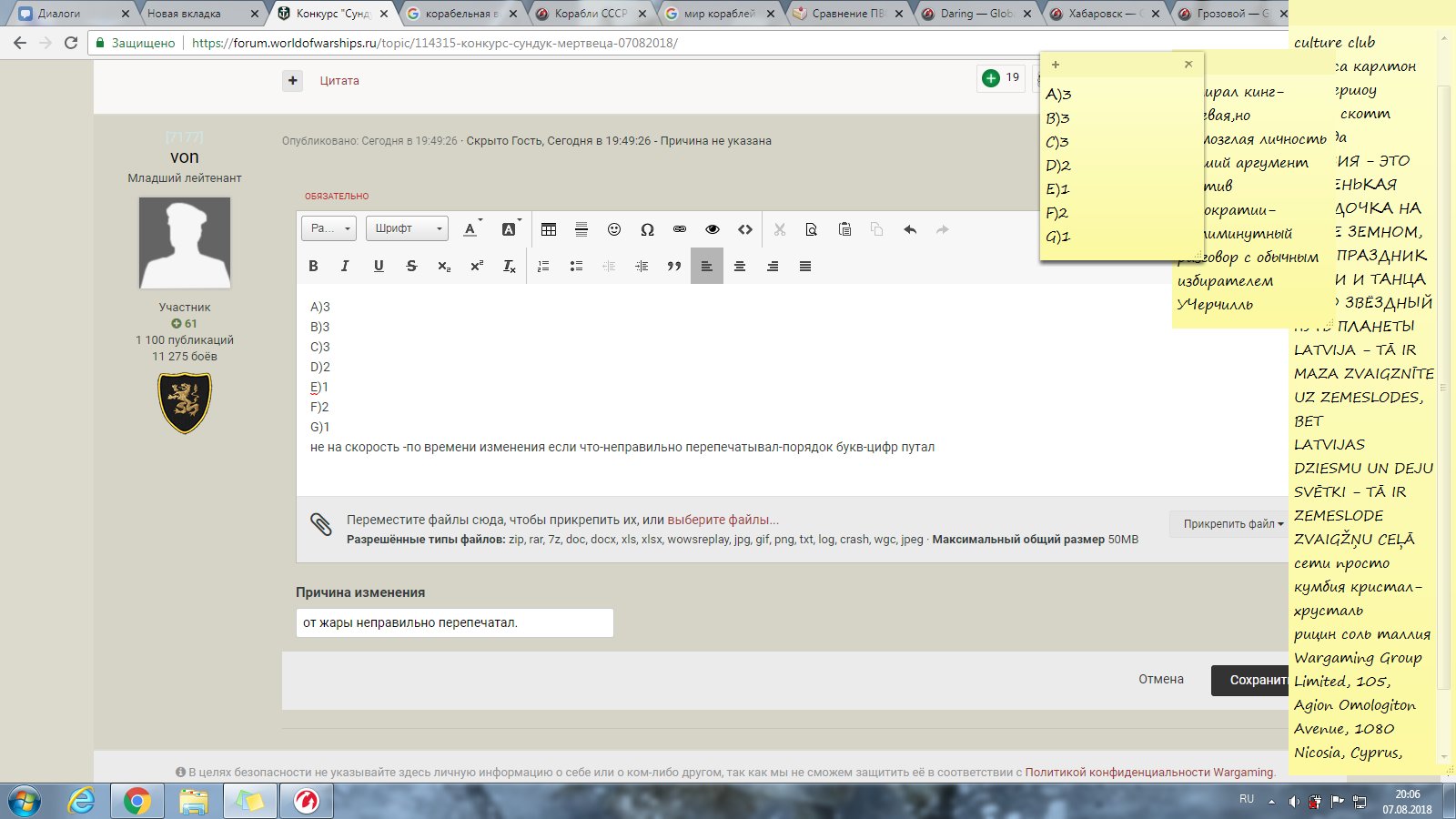1456x819 pixels.
Task: Underline the selected text
Action: point(379,266)
